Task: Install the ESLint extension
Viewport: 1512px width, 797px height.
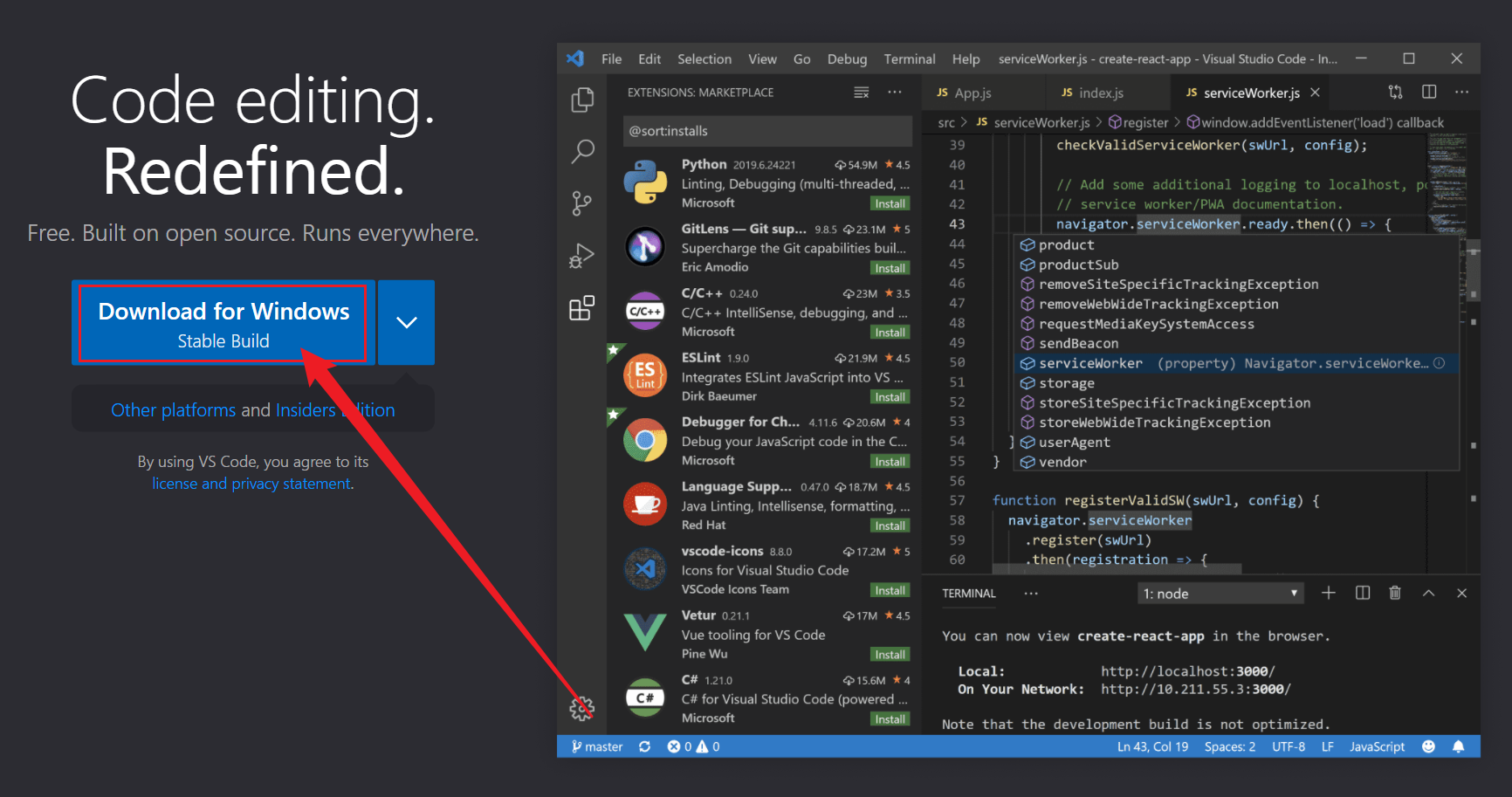Action: point(890,396)
